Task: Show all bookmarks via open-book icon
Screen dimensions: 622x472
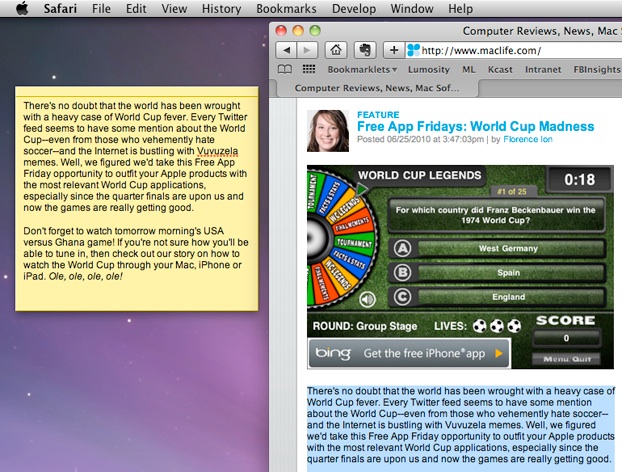Action: [284, 69]
